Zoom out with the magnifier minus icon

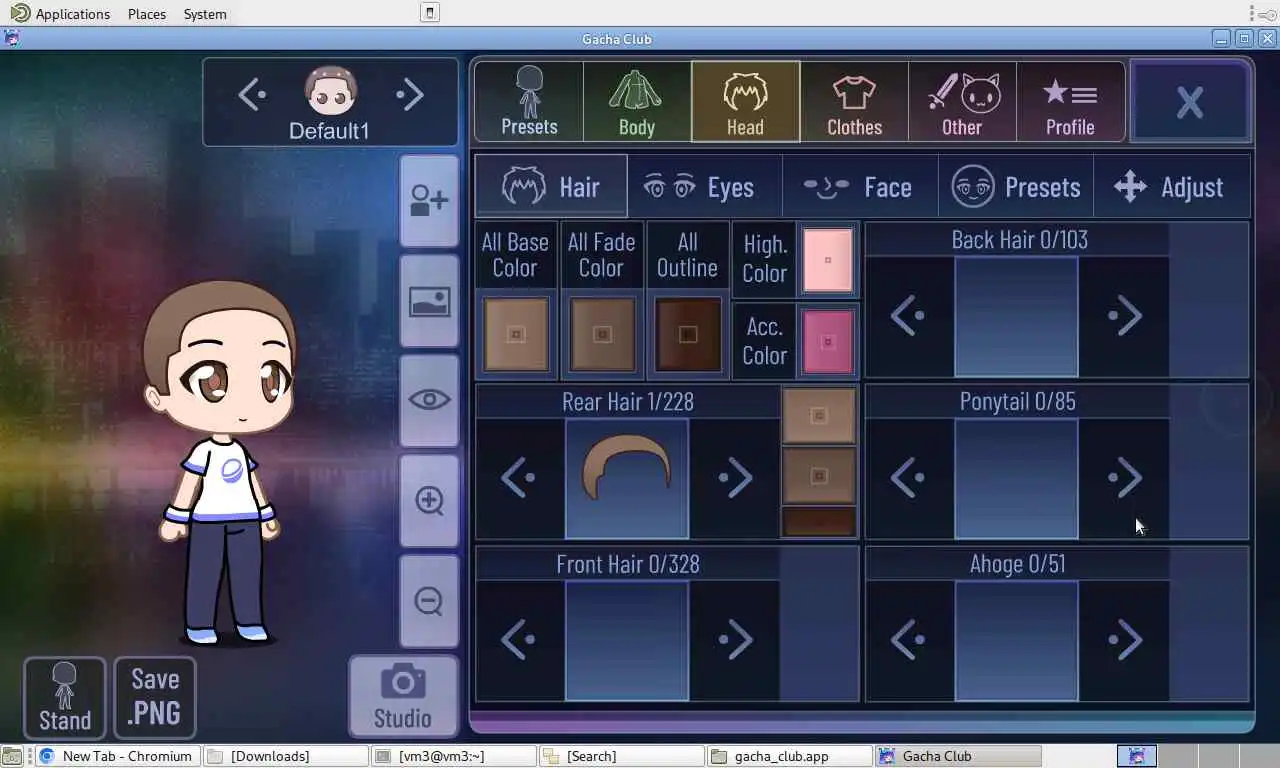click(429, 600)
